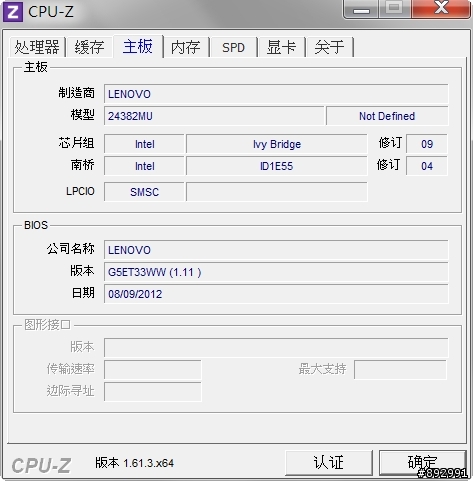Click the 芯片组 Intel vendor field
The width and height of the screenshot is (473, 481).
coord(144,144)
